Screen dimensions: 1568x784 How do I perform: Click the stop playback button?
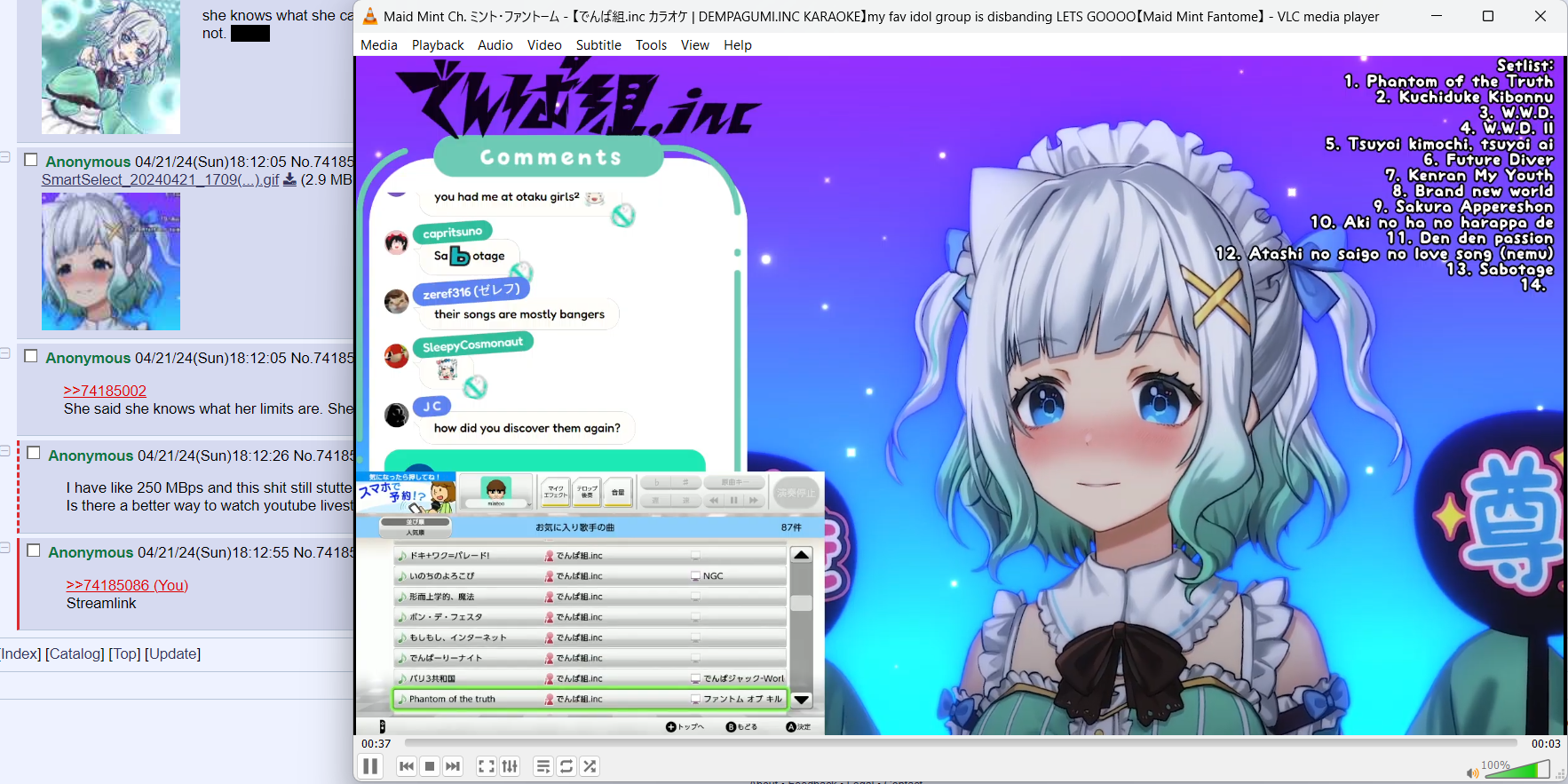430,766
